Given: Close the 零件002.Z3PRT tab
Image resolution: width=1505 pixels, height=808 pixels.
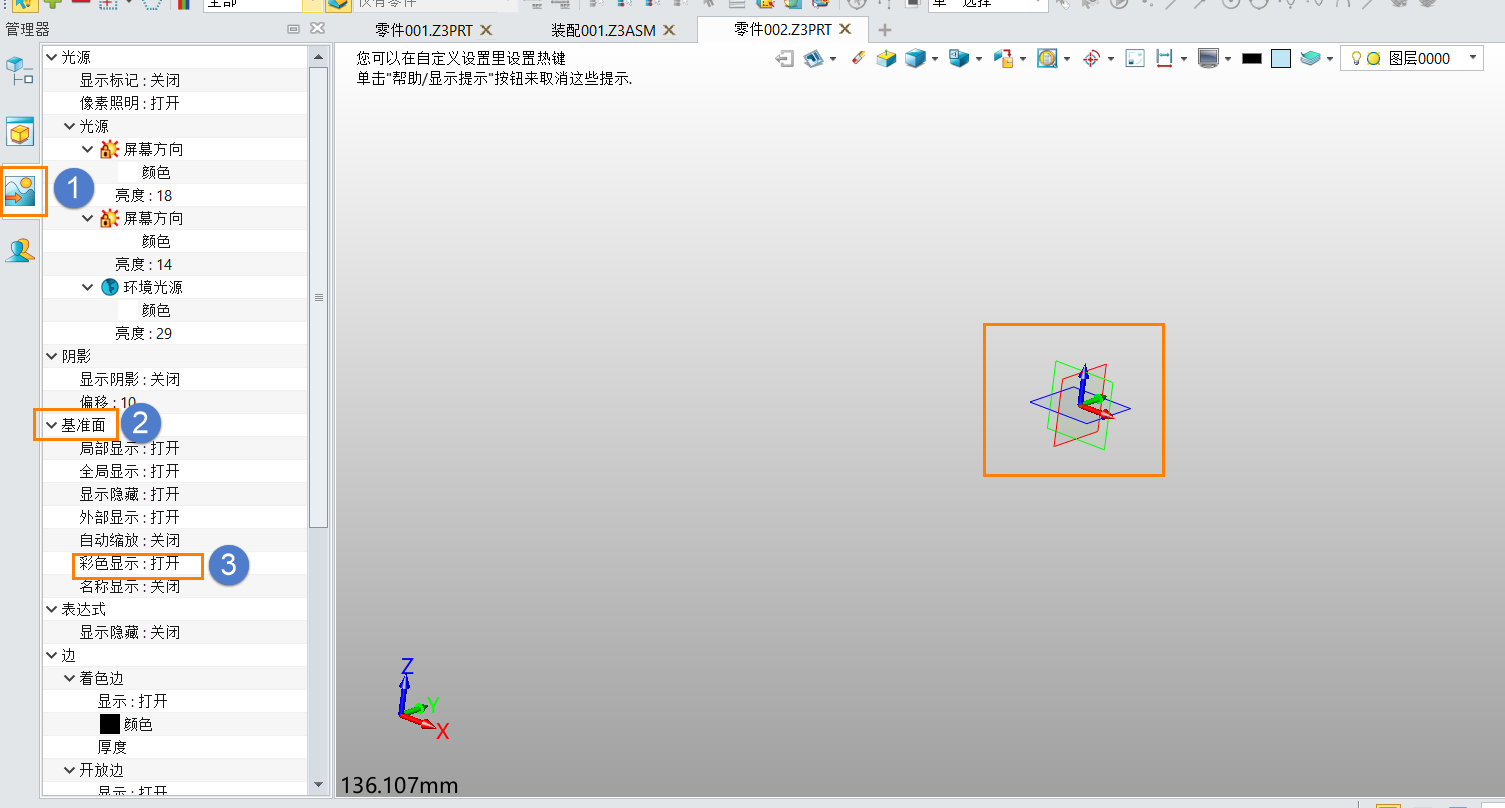Looking at the screenshot, I should tap(846, 29).
